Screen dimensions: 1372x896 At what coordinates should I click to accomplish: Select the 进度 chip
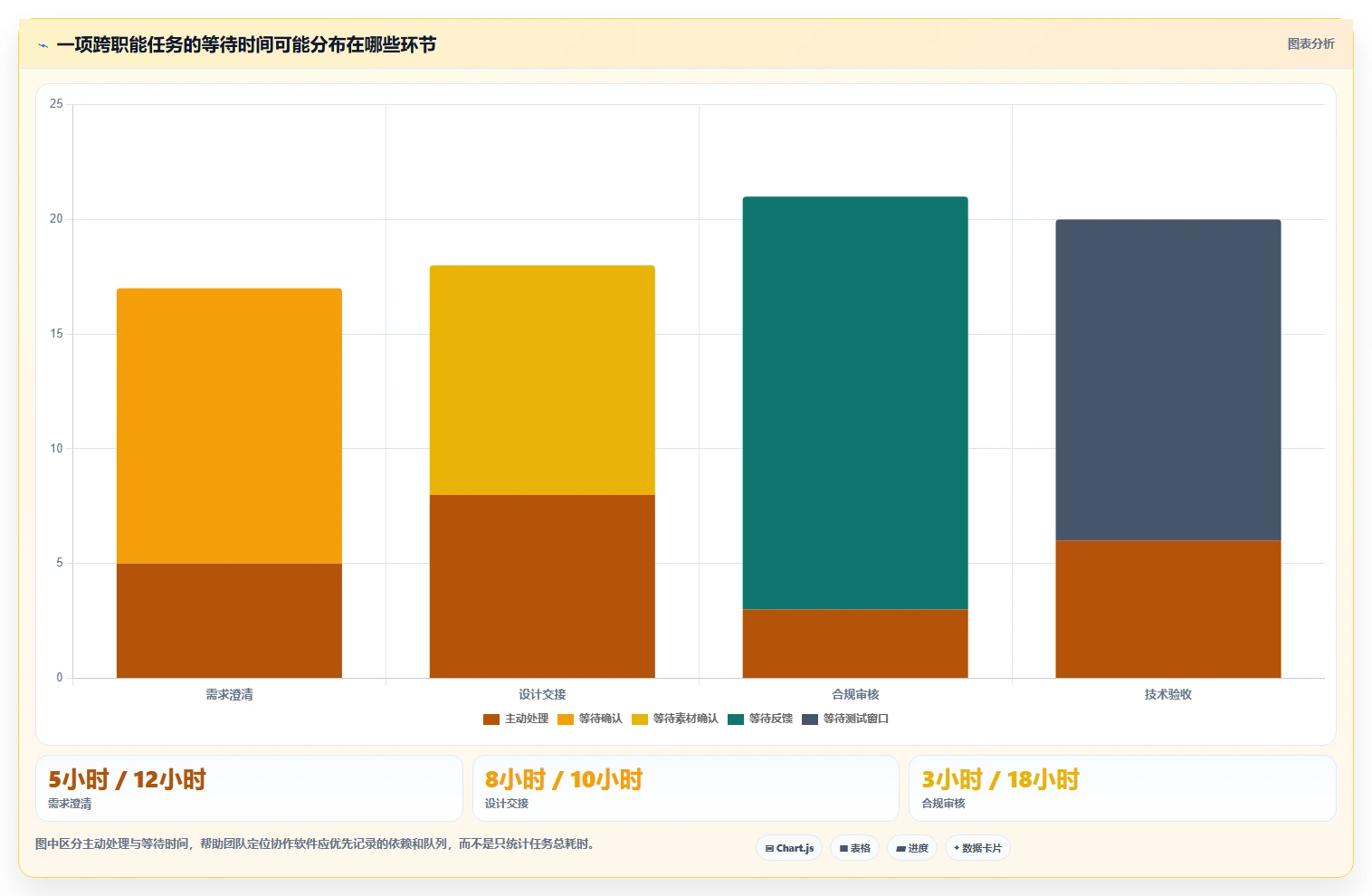coord(912,848)
